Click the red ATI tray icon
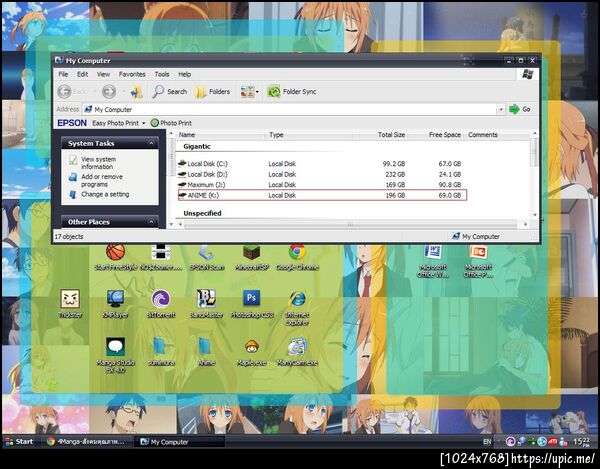Screen dimensions: 600x469 (552, 441)
